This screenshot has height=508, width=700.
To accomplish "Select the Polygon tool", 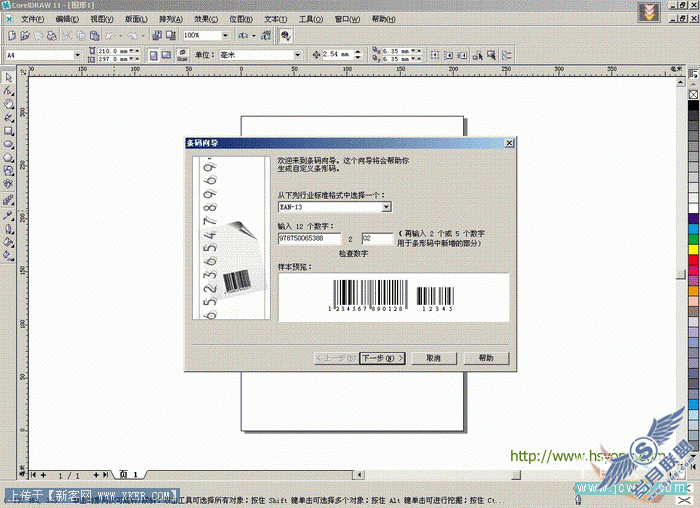I will pos(8,158).
